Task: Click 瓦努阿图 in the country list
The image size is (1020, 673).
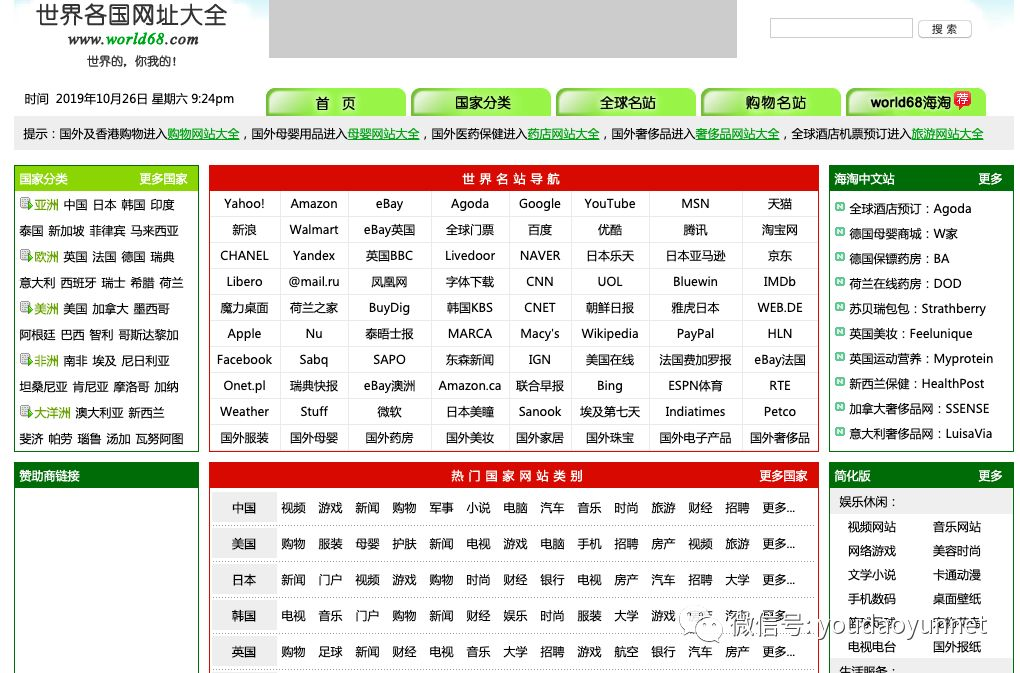Action: click(159, 439)
